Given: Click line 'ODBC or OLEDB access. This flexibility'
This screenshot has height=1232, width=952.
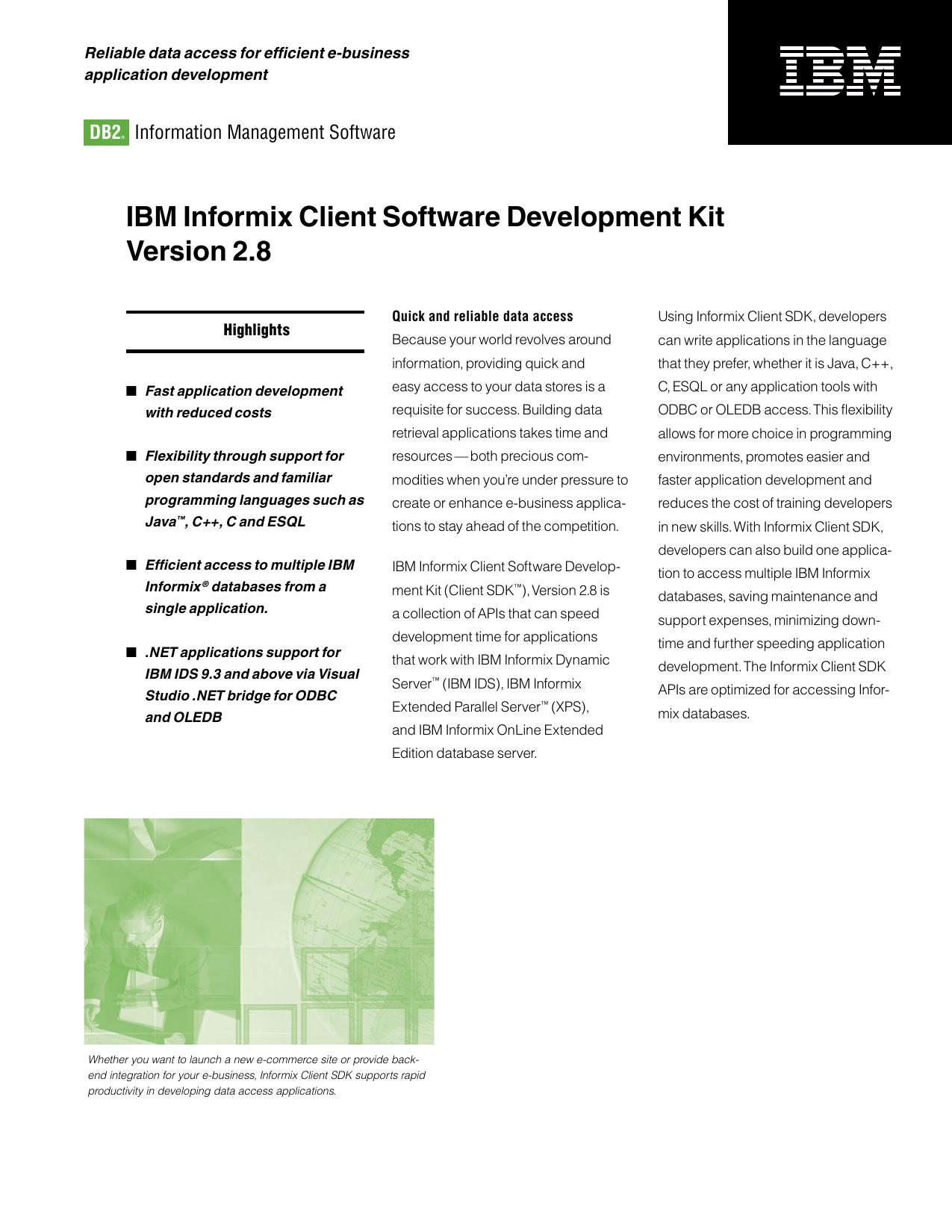Looking at the screenshot, I should pyautogui.click(x=775, y=410).
